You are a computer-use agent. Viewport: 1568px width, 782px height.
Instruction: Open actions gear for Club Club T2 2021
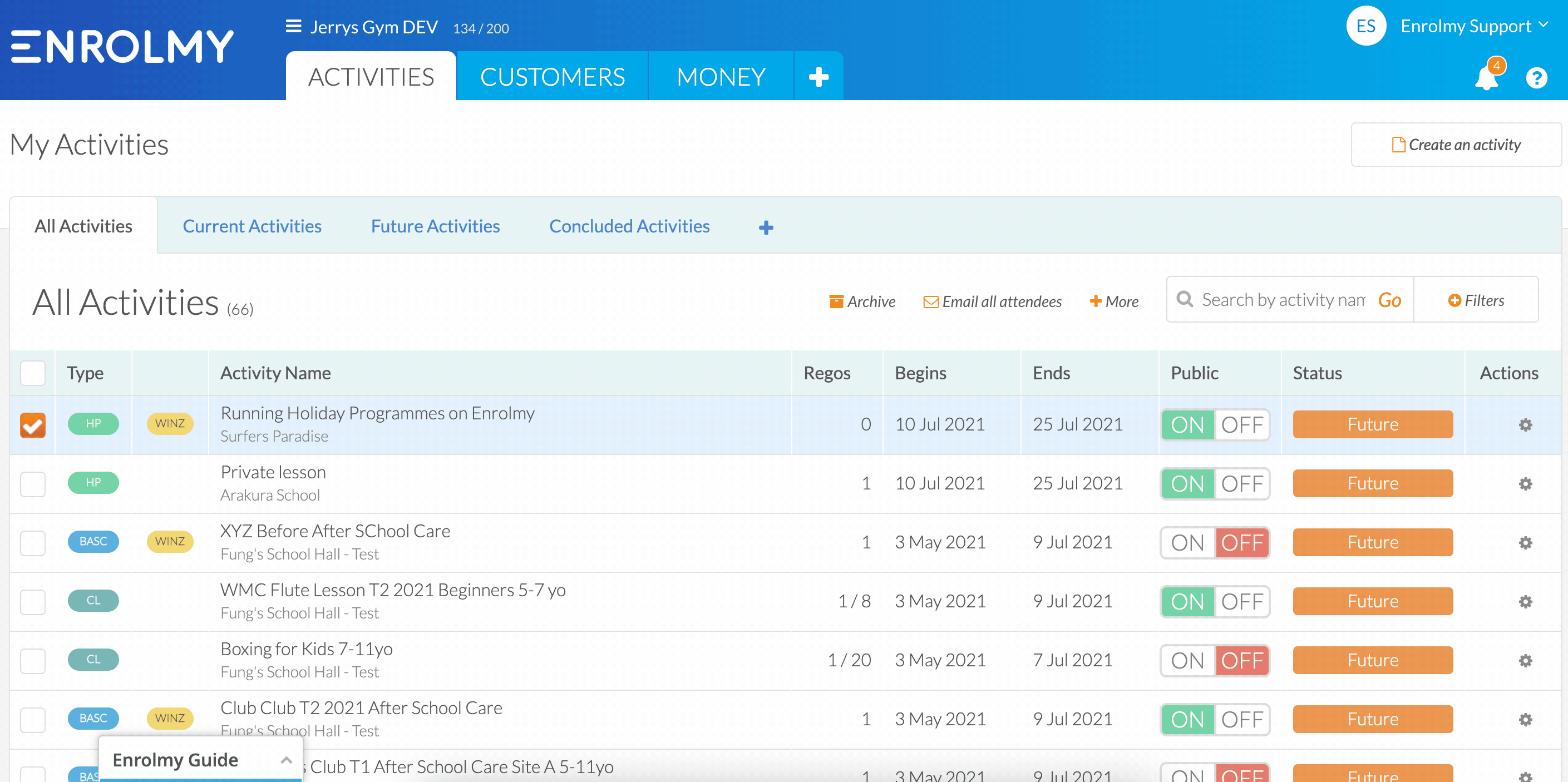pyautogui.click(x=1525, y=719)
